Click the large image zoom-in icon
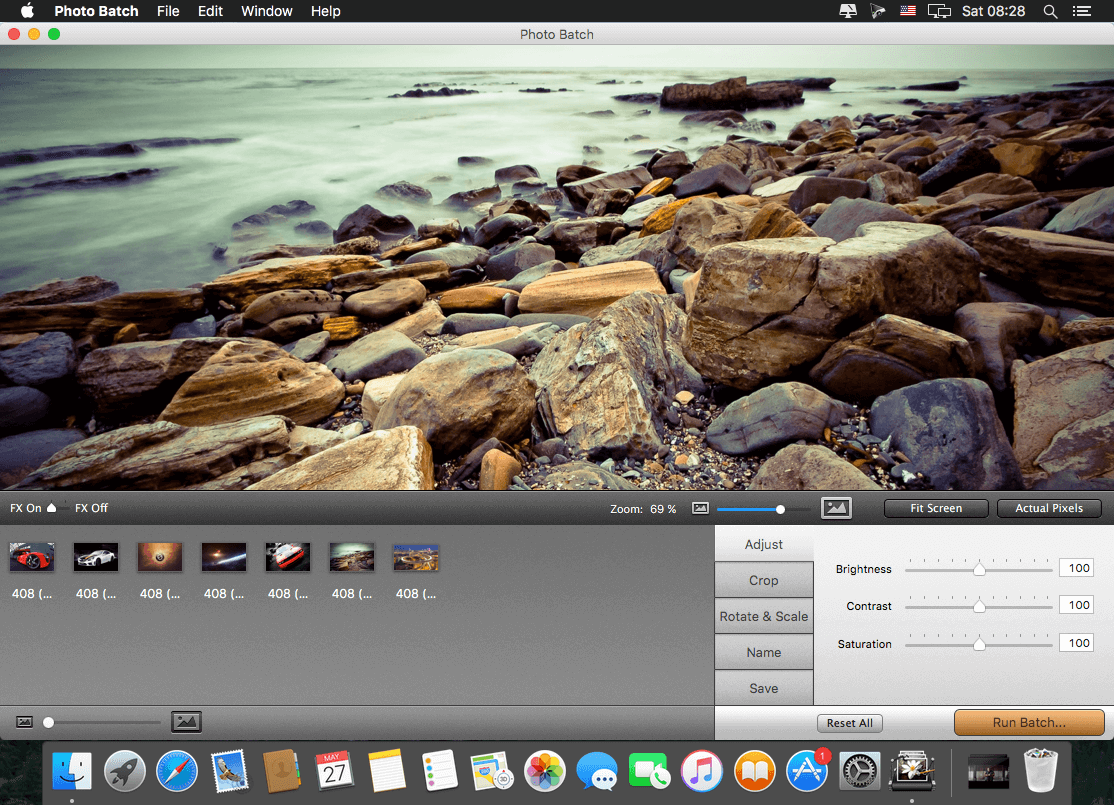 click(836, 508)
